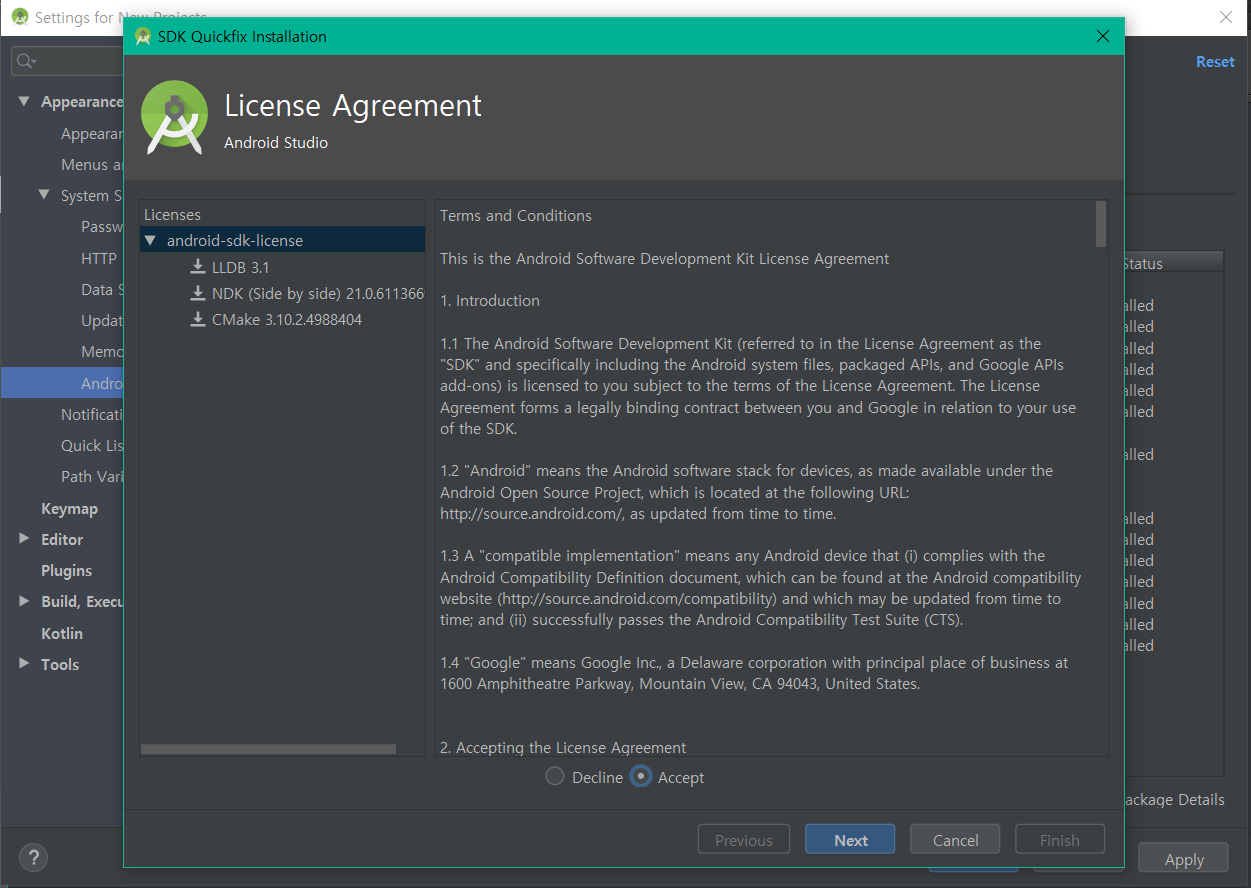Image resolution: width=1251 pixels, height=888 pixels.
Task: Open the help question mark button
Action: pyautogui.click(x=33, y=858)
